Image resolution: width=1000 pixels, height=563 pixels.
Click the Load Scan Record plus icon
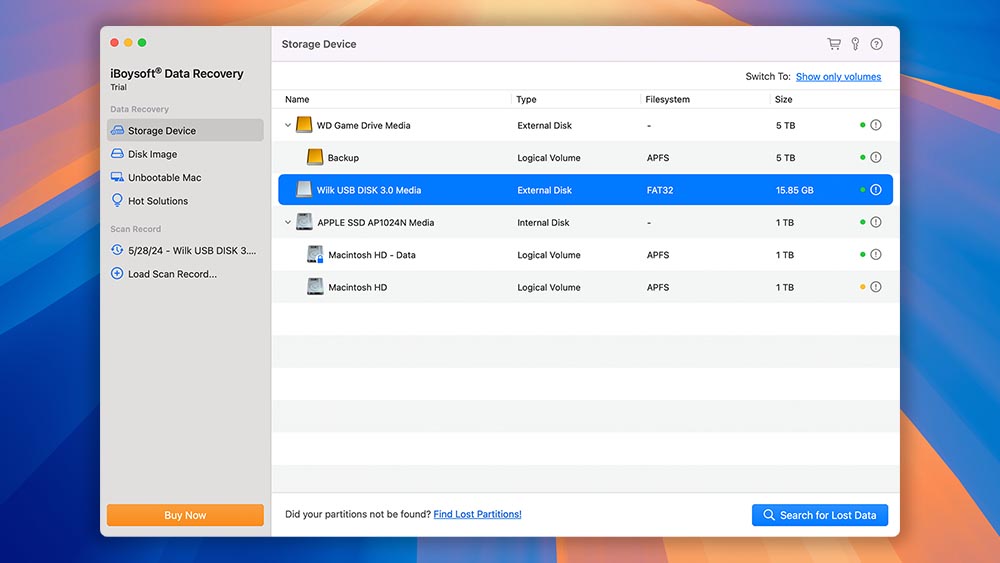pos(117,274)
